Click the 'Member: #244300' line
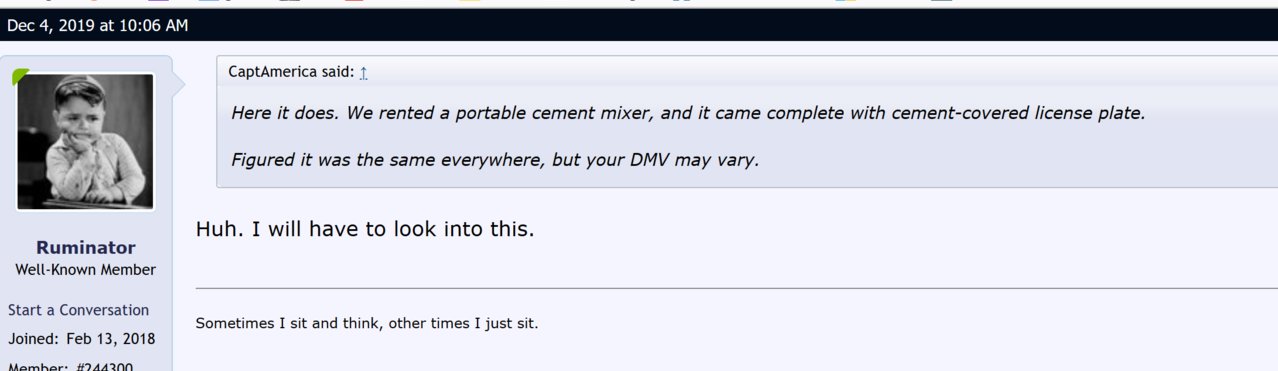Image resolution: width=1278 pixels, height=371 pixels. (x=70, y=366)
